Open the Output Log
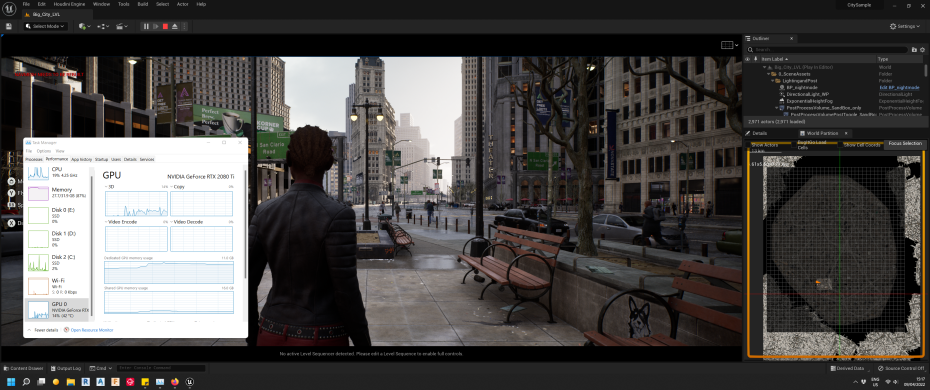The image size is (930, 390). (65, 368)
